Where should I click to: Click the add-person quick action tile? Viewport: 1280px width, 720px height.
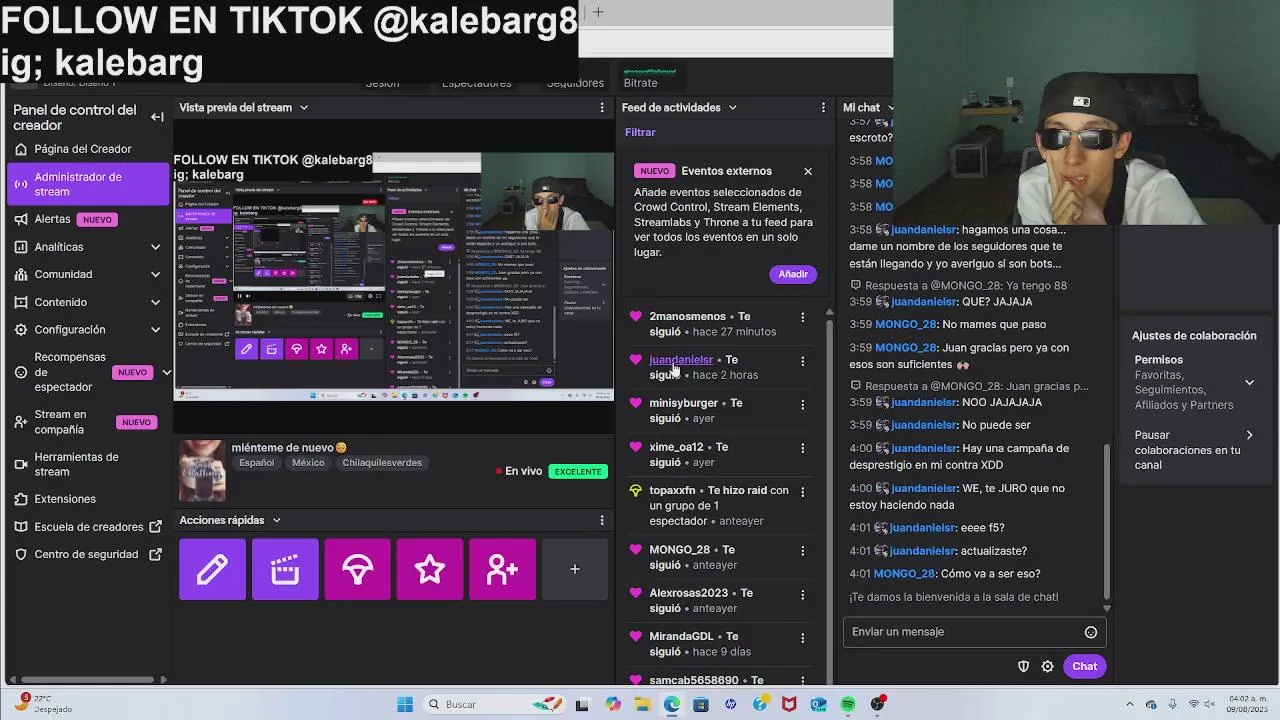[502, 569]
